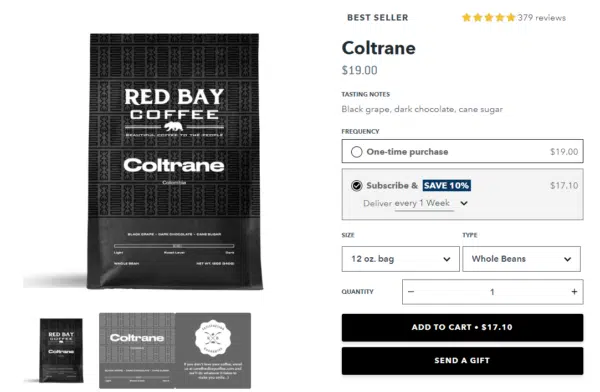This screenshot has width=600, height=392.
Task: Open the Size 12 oz. bag dropdown
Action: tap(400, 259)
